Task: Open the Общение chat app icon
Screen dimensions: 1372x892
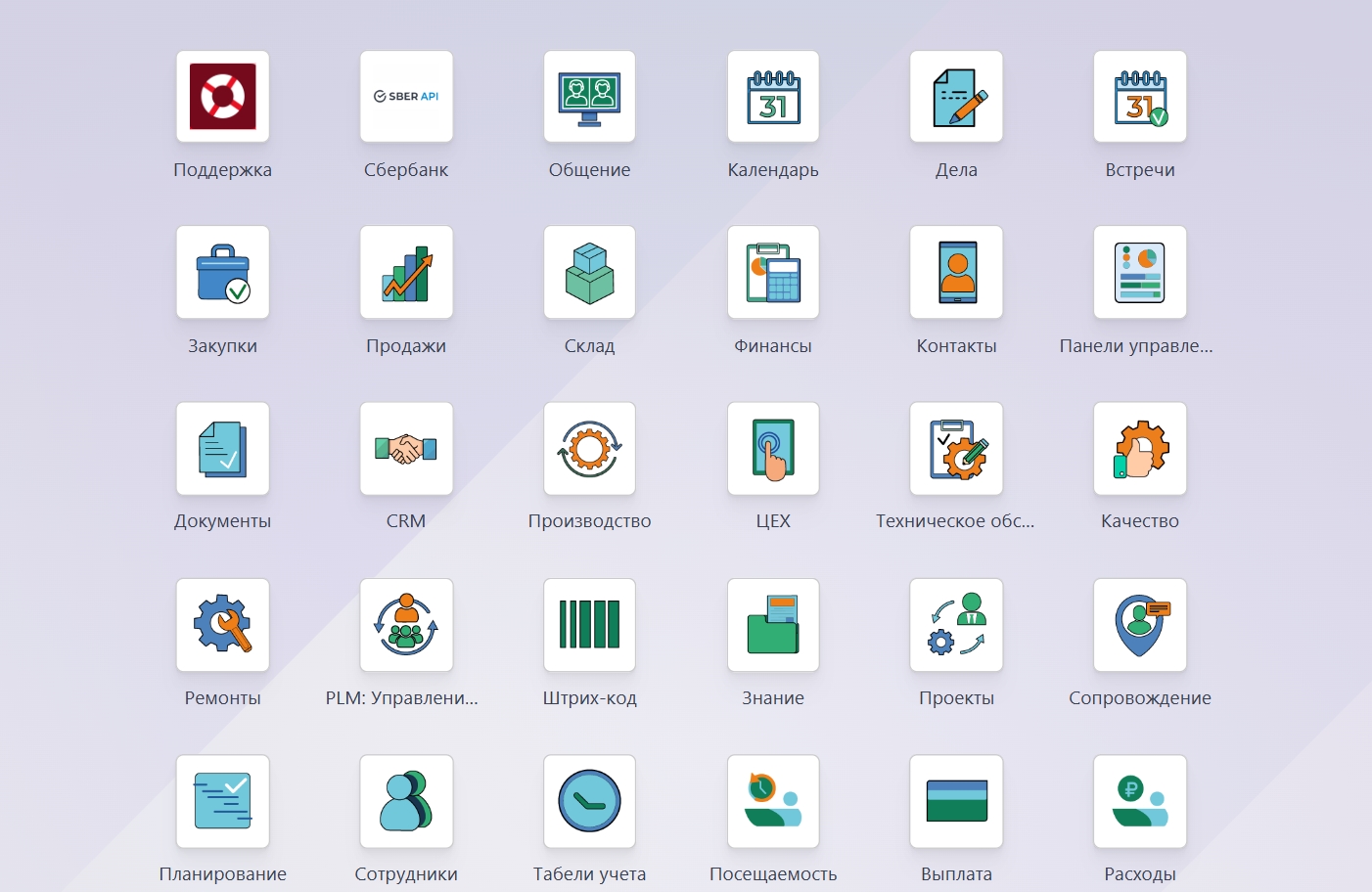Action: click(589, 97)
